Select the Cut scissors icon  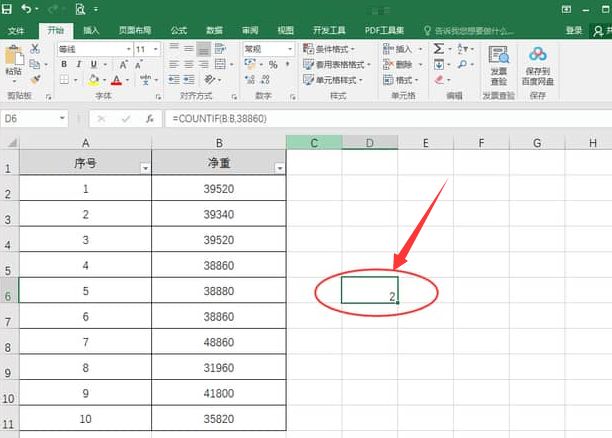coord(36,48)
